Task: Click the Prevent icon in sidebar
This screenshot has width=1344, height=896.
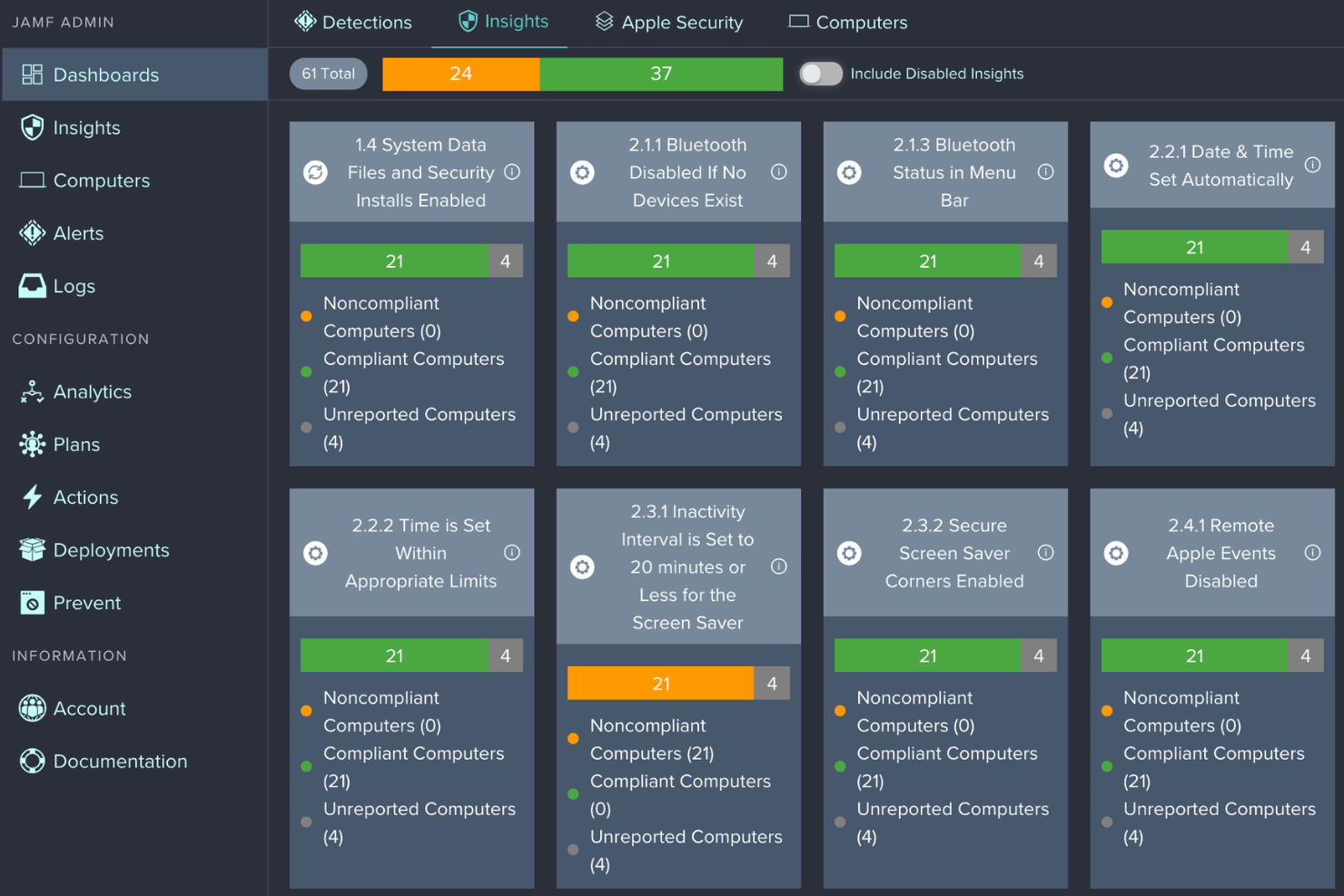Action: point(33,603)
